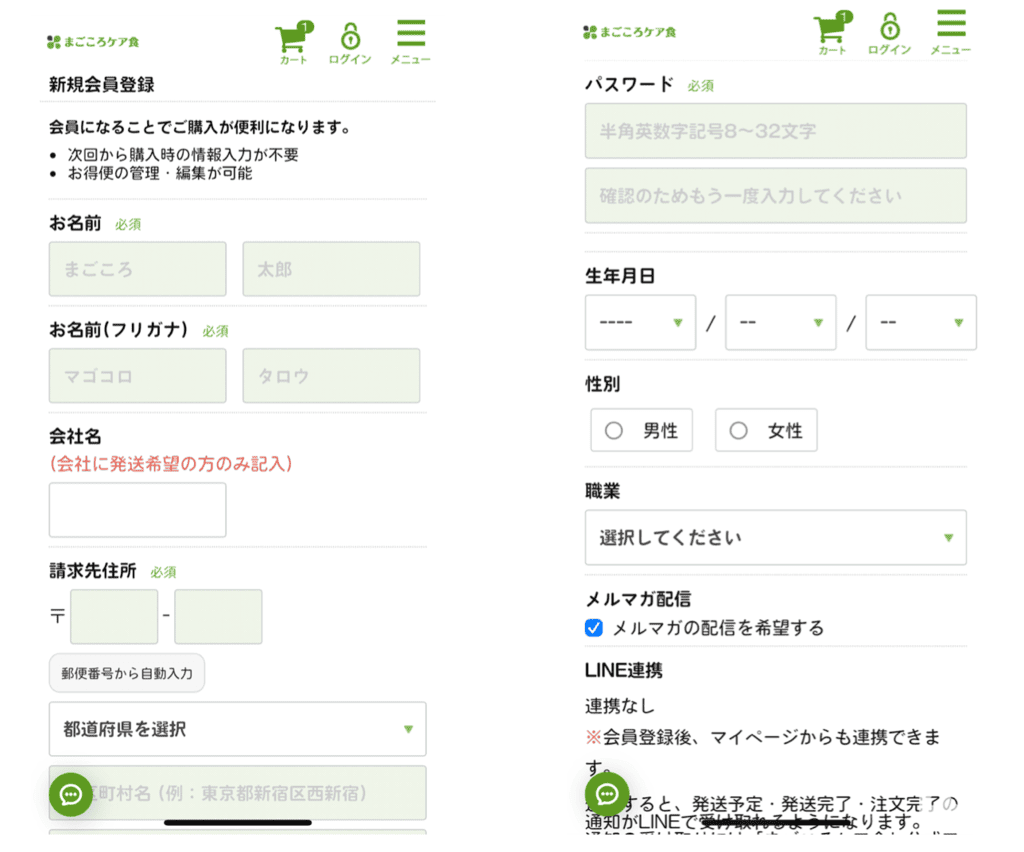Viewport: 1024px width, 852px height.
Task: Select the 女性 radio button
Action: click(739, 430)
